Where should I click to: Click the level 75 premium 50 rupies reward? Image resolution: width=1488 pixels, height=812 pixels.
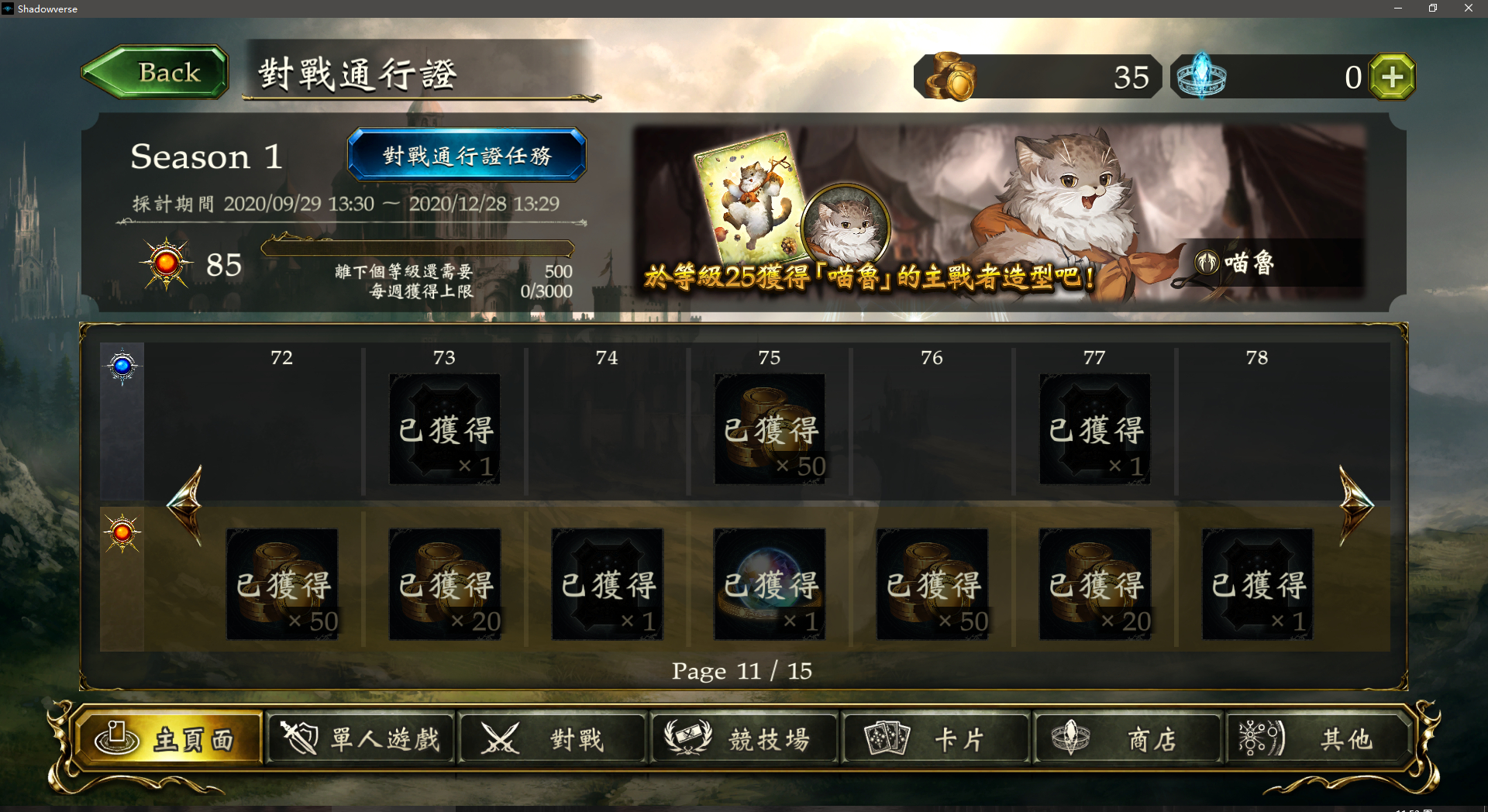click(x=770, y=429)
